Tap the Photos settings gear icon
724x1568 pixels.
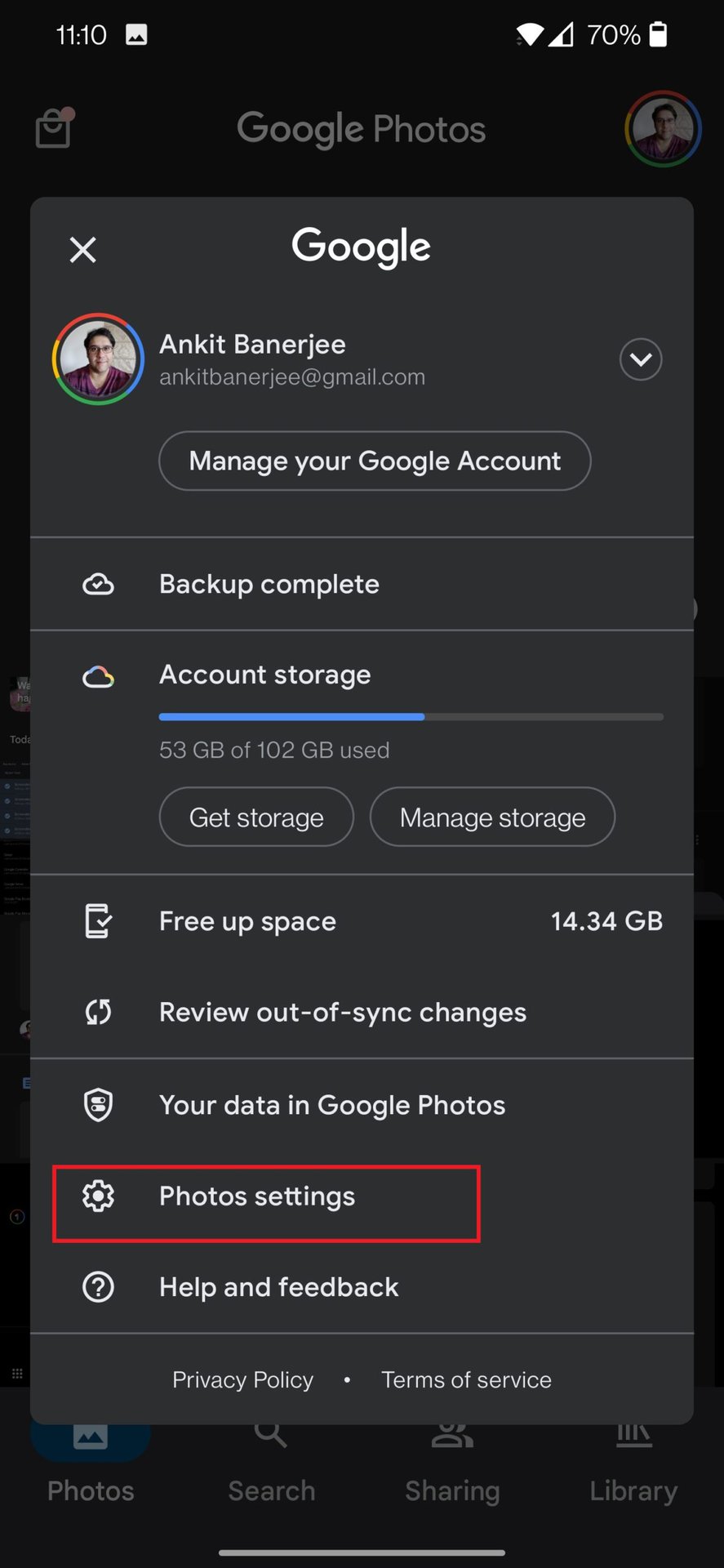tap(98, 1196)
